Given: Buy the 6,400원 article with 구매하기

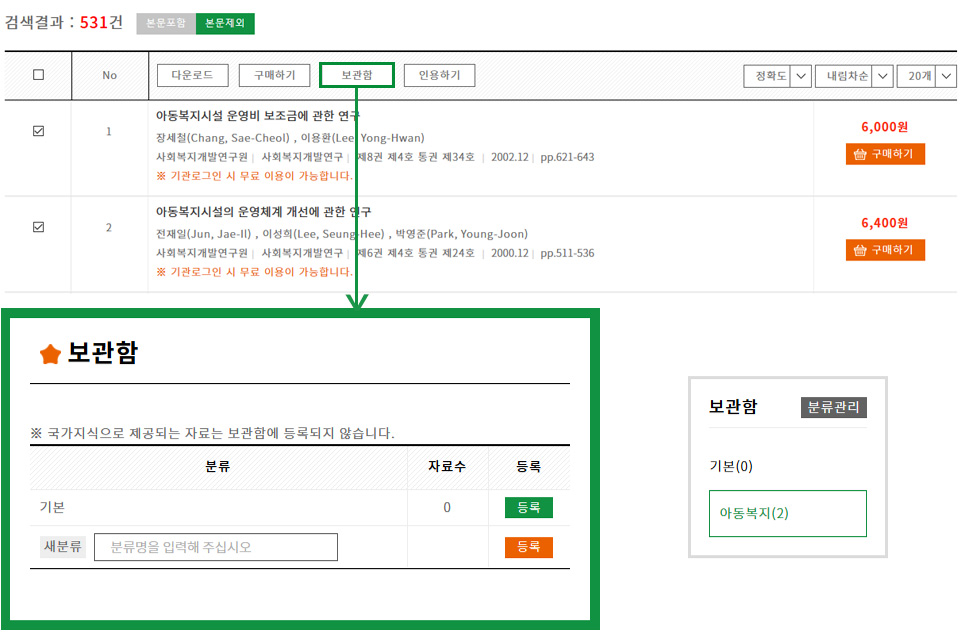Looking at the screenshot, I should 885,250.
